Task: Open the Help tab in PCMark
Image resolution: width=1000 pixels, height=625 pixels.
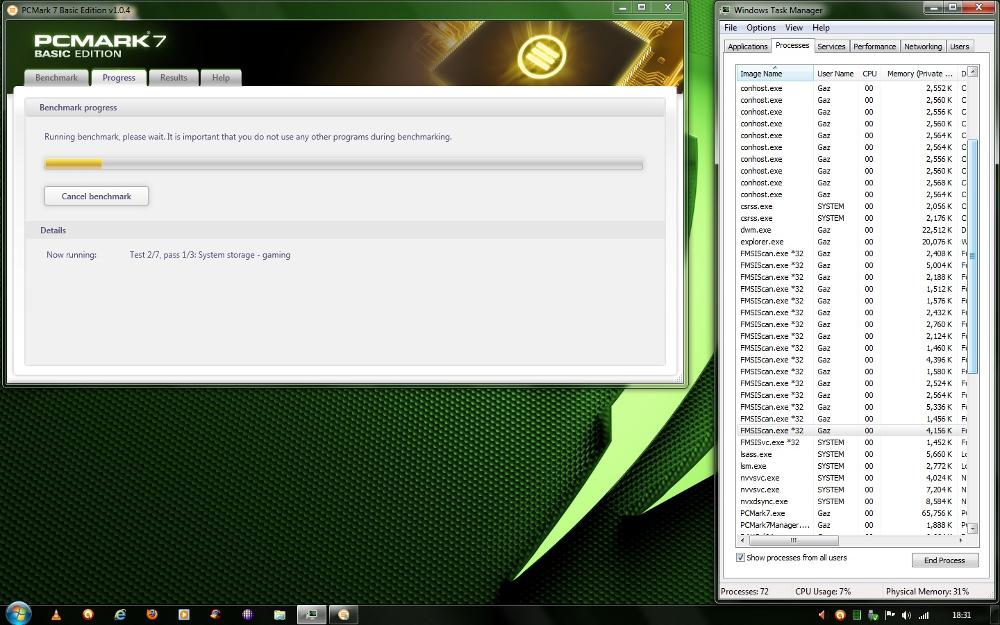Action: (221, 78)
